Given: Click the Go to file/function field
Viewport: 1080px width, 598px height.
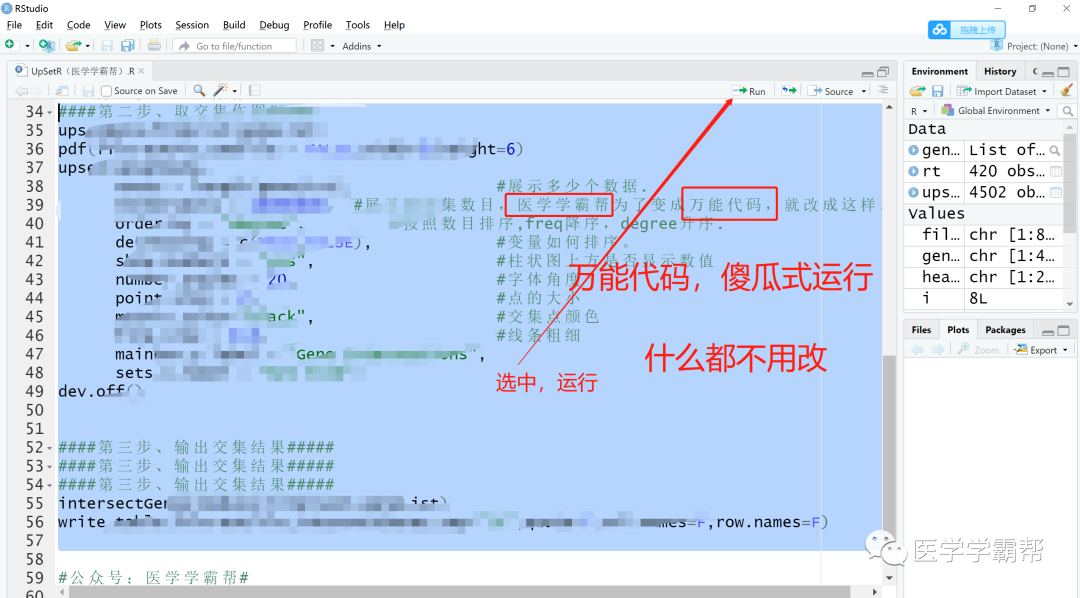Looking at the screenshot, I should [x=234, y=46].
